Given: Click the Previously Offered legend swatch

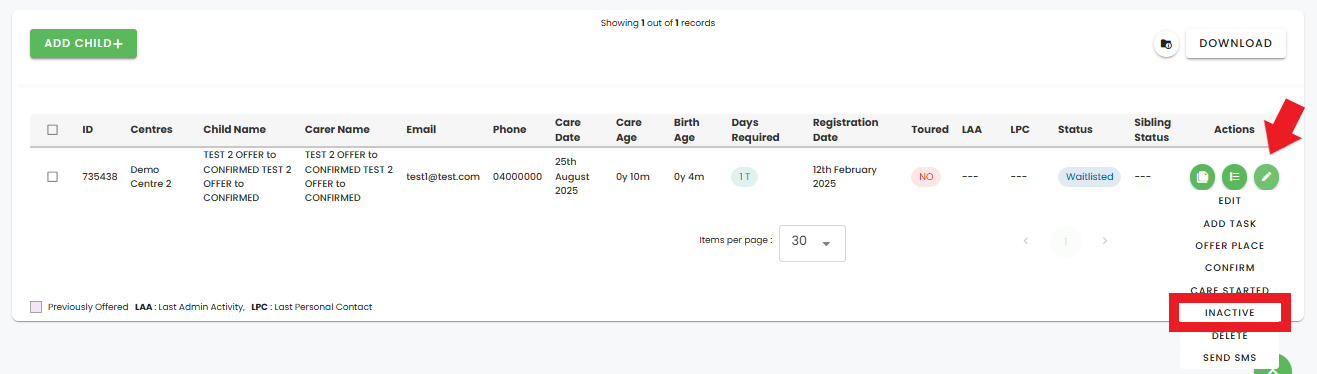Looking at the screenshot, I should point(36,307).
